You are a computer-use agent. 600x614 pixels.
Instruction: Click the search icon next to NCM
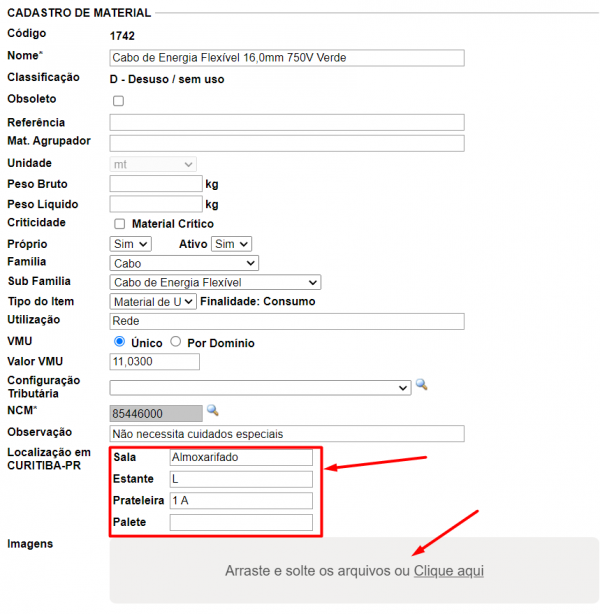(x=211, y=410)
